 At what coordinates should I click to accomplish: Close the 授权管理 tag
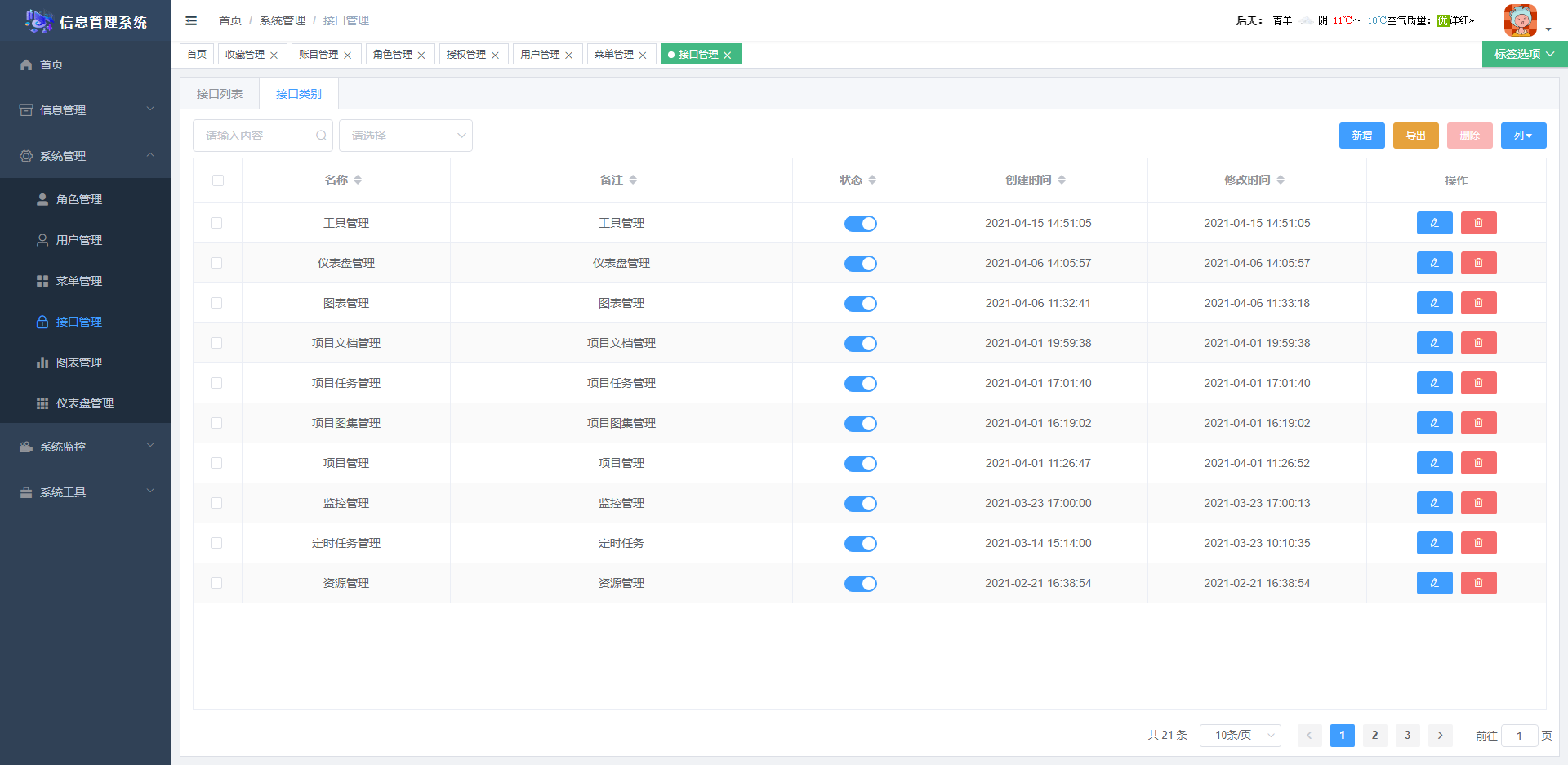[x=495, y=56]
